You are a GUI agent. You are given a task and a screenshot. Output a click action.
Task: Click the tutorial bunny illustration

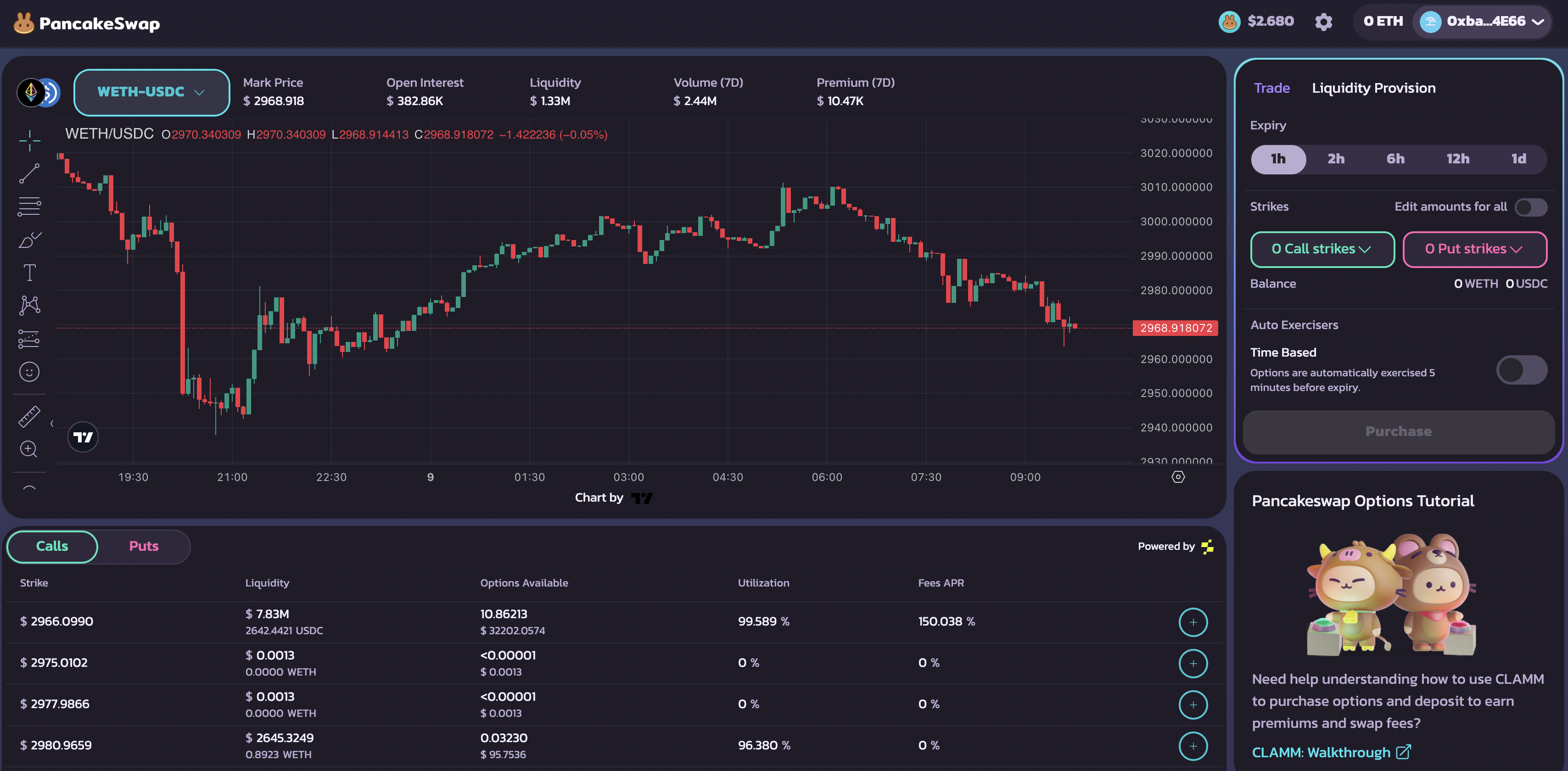tap(1390, 594)
